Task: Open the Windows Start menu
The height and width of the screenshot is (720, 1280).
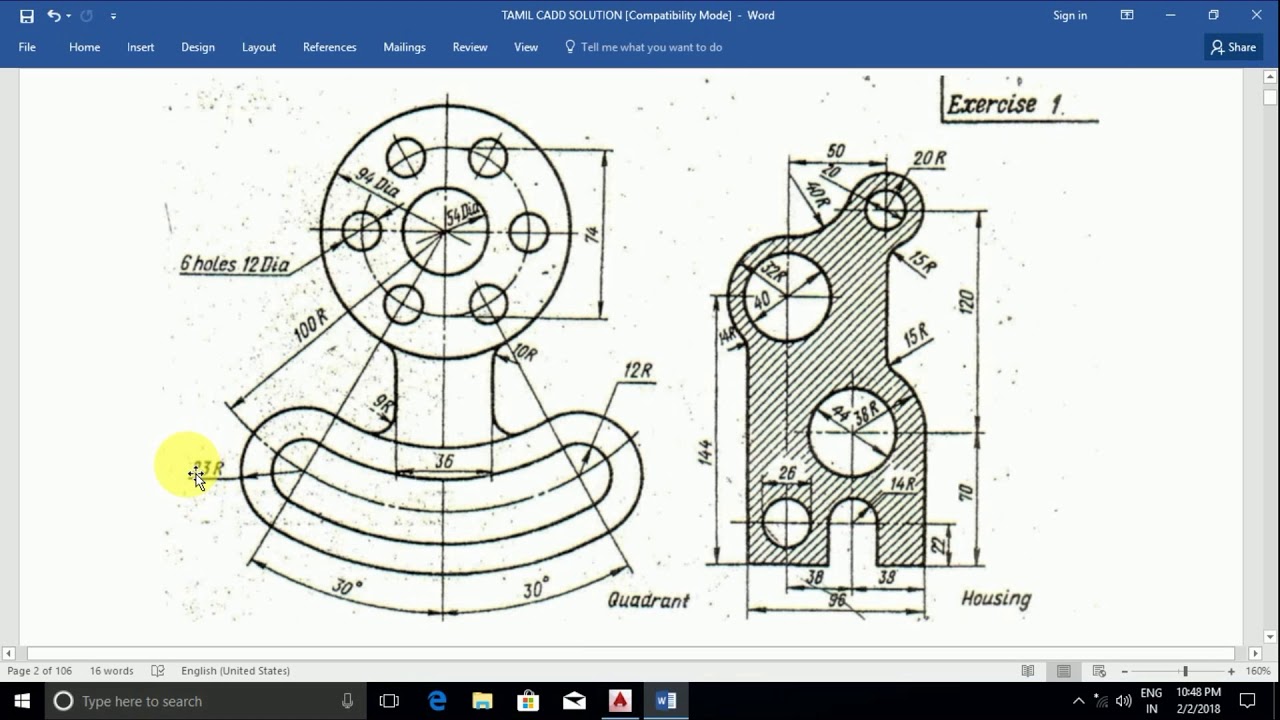Action: point(22,701)
